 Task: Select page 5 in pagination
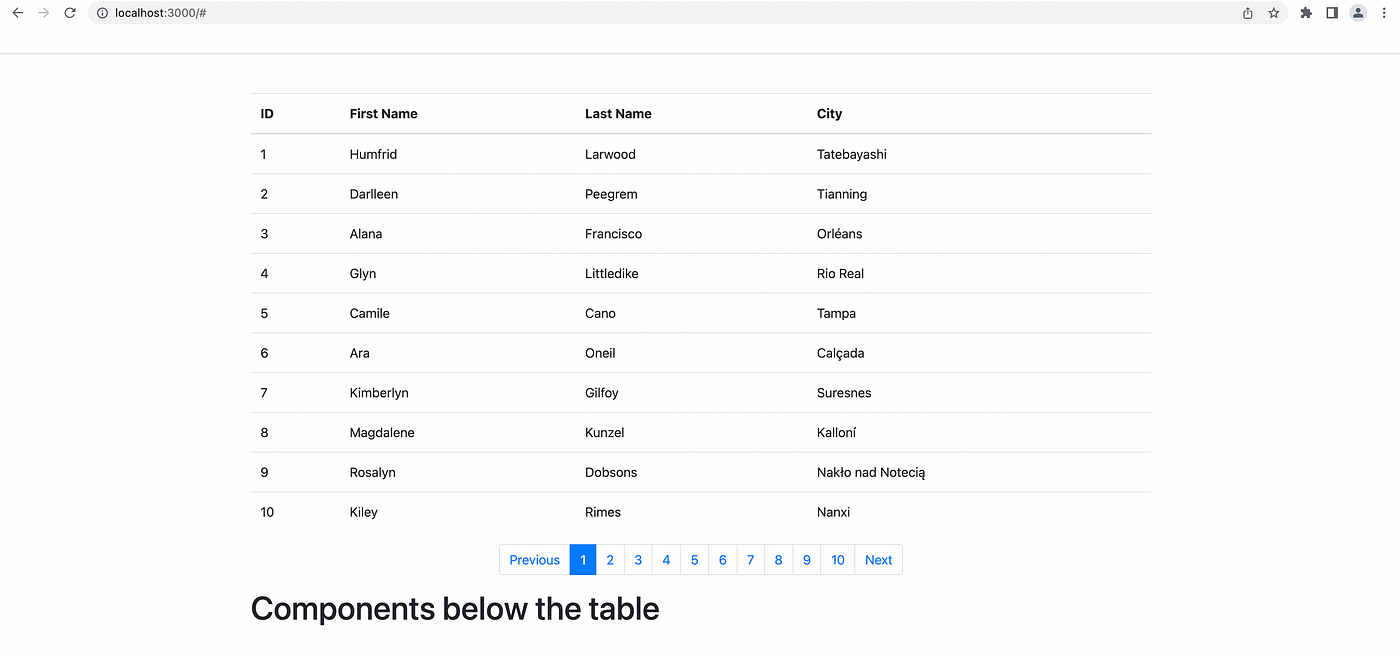pyautogui.click(x=694, y=560)
